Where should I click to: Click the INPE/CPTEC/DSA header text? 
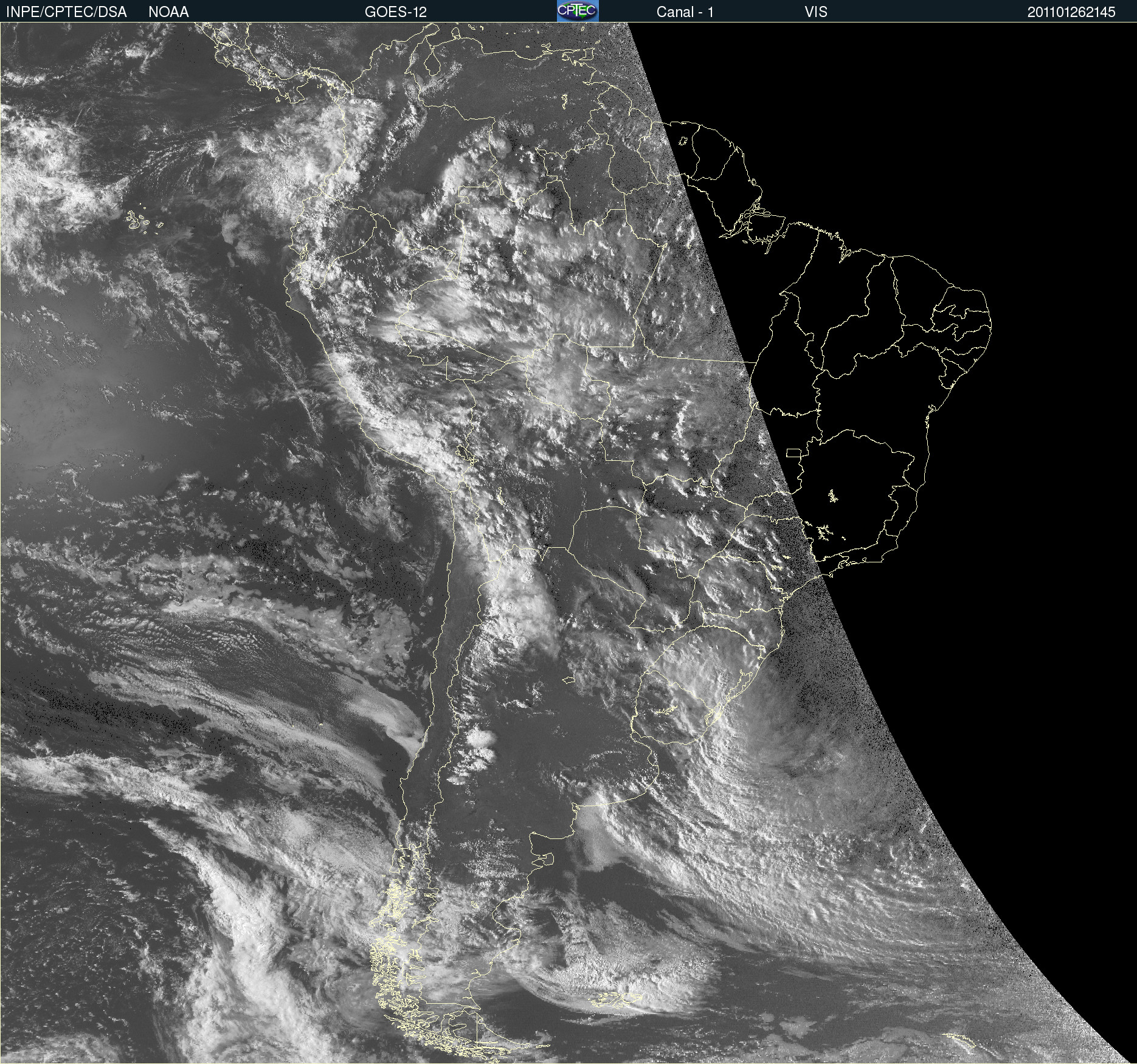(x=66, y=12)
